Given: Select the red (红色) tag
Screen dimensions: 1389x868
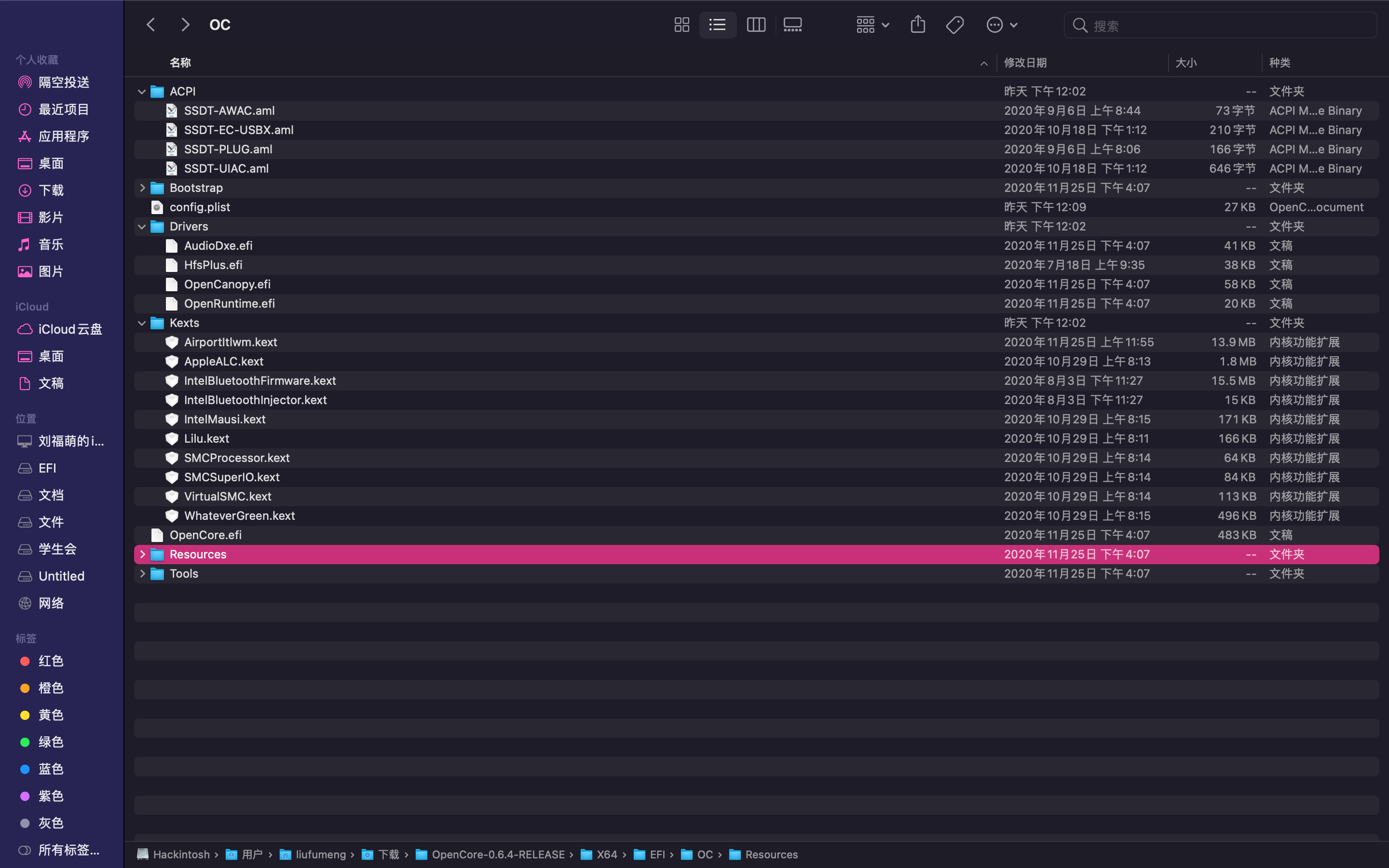Looking at the screenshot, I should click(x=51, y=661).
